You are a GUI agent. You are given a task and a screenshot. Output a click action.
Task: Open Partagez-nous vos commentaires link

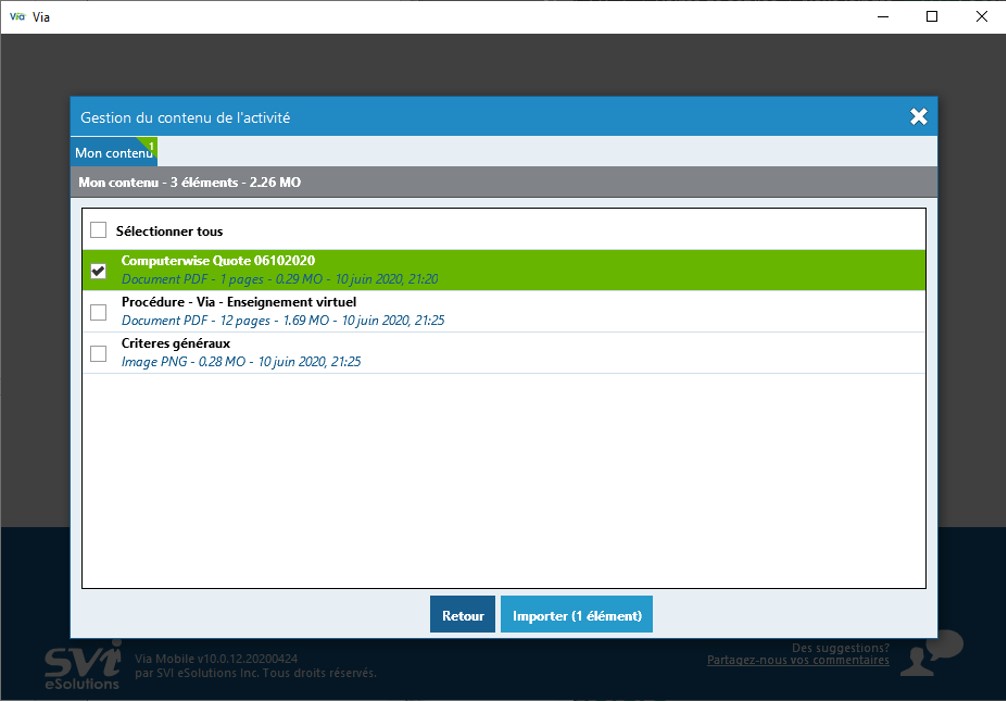point(798,660)
